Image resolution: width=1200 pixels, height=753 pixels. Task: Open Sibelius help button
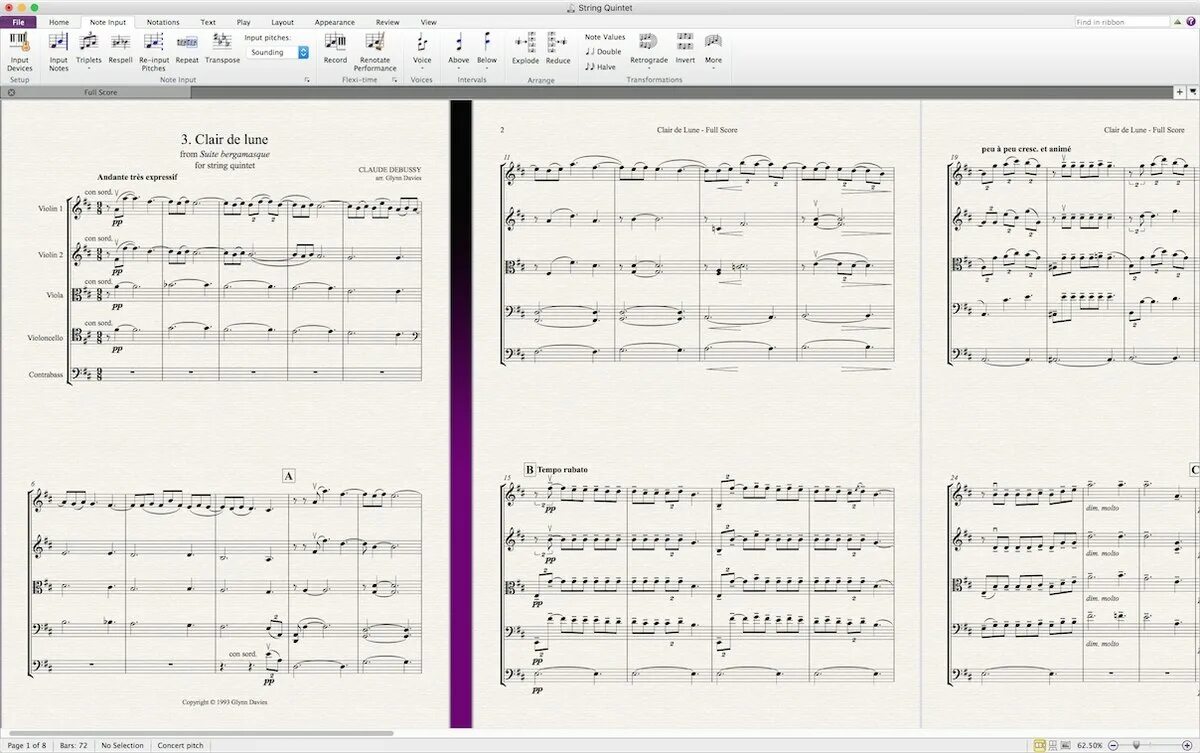point(1190,21)
